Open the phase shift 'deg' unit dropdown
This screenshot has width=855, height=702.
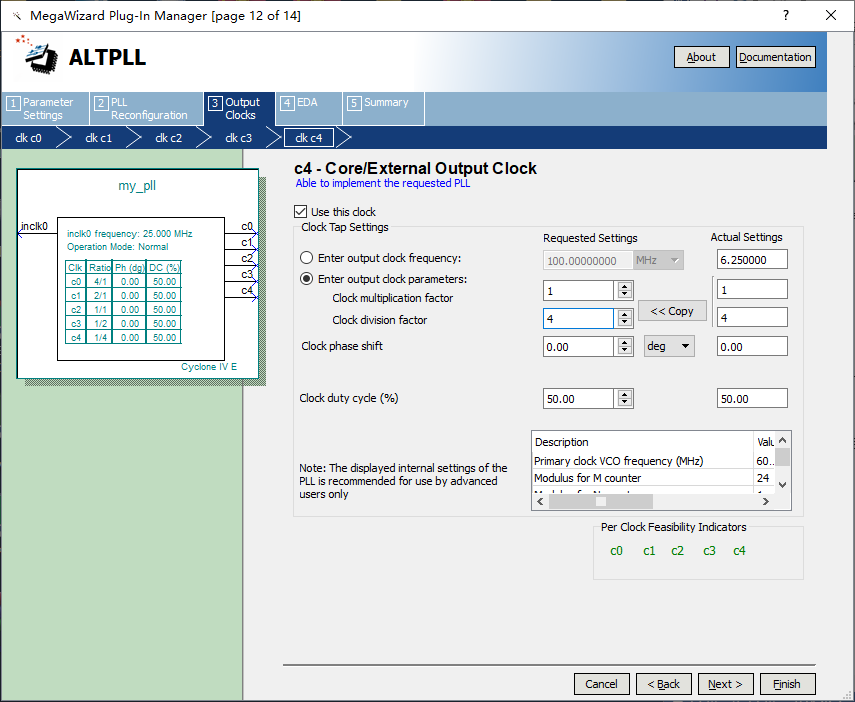pos(669,346)
